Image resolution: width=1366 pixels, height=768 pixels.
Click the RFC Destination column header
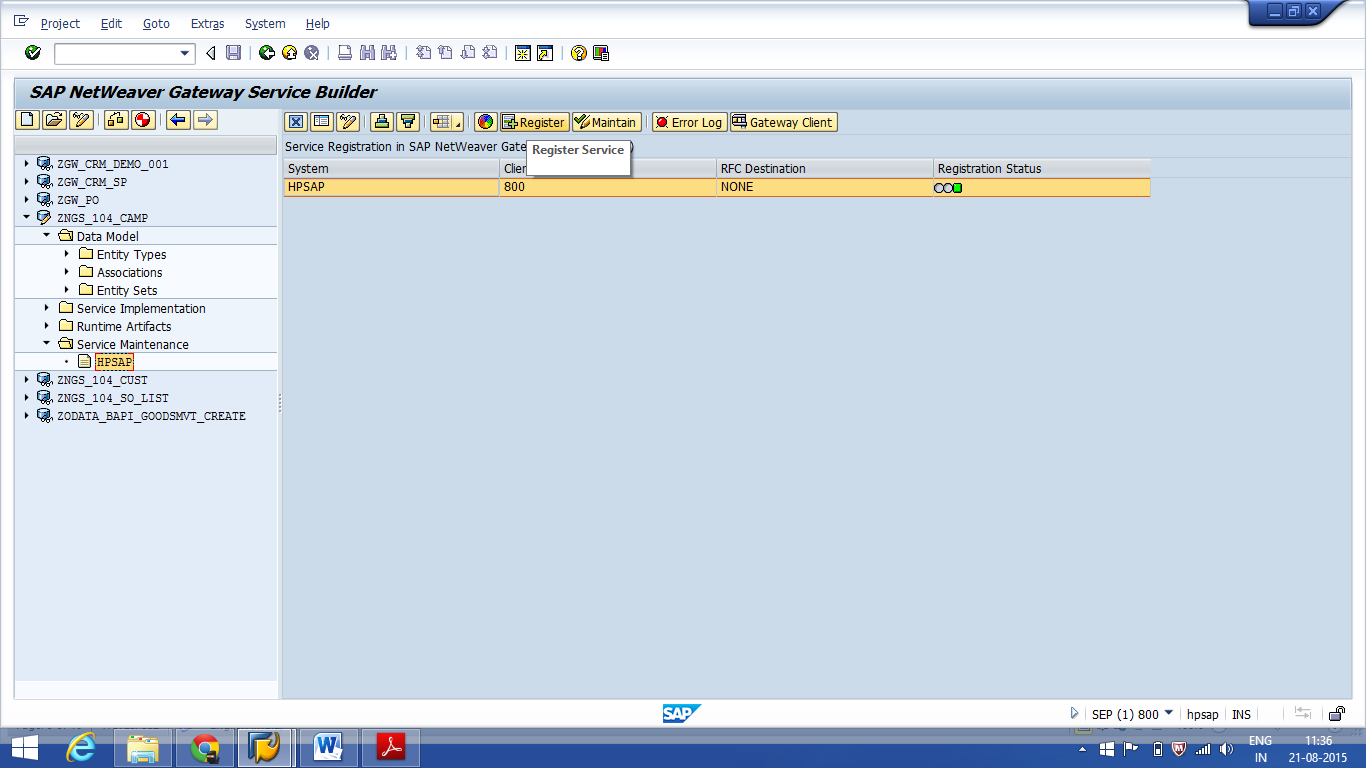825,168
